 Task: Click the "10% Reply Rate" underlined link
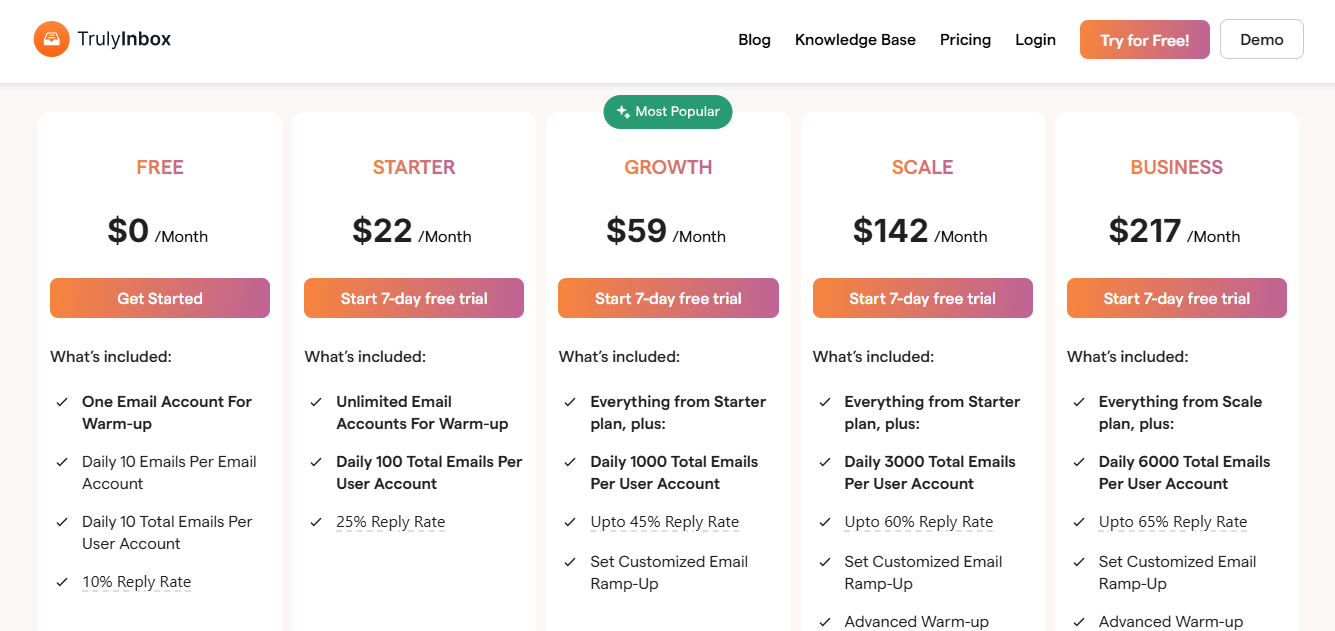(136, 581)
